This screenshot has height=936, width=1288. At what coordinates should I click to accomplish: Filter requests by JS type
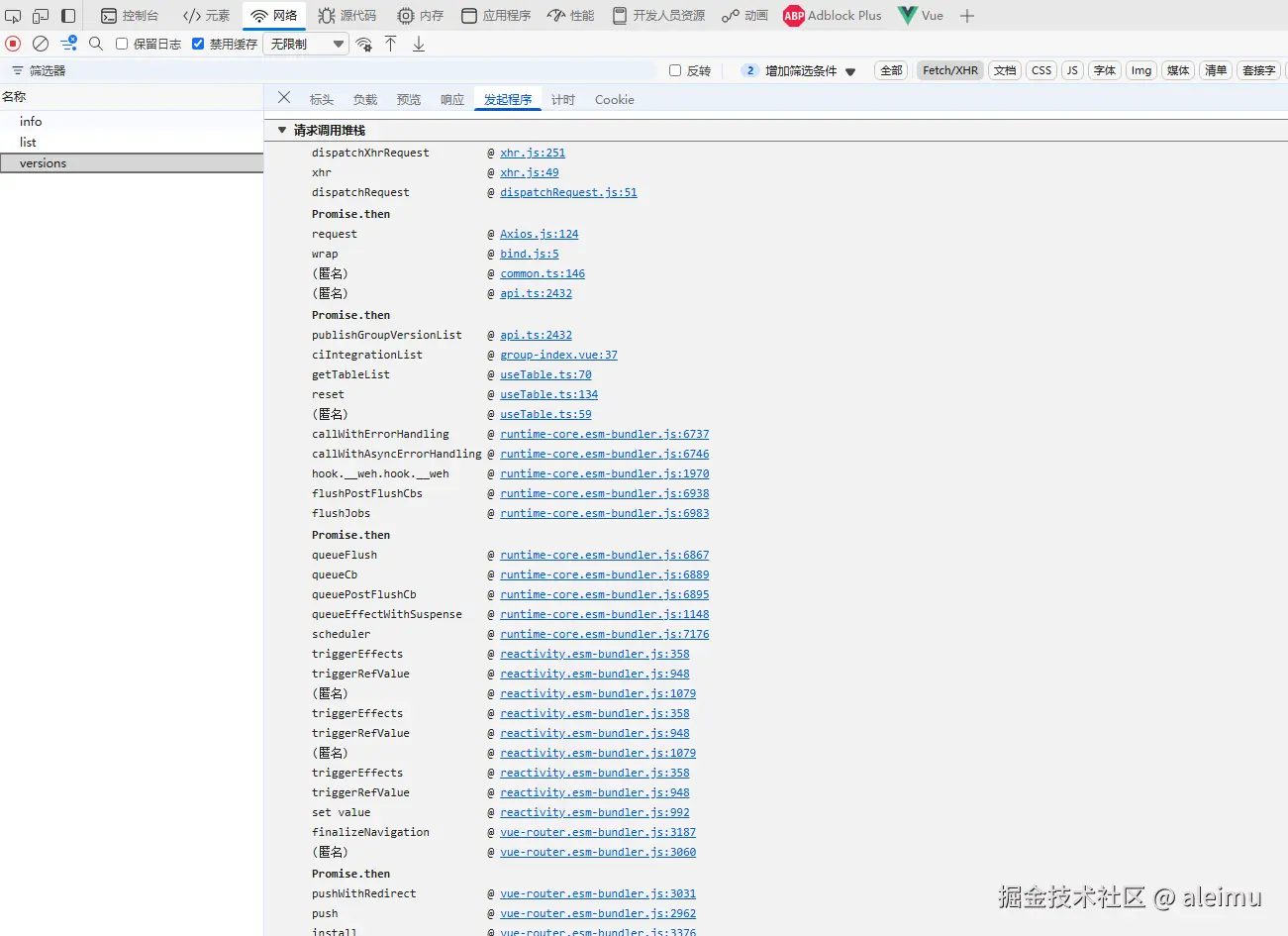pos(1072,70)
